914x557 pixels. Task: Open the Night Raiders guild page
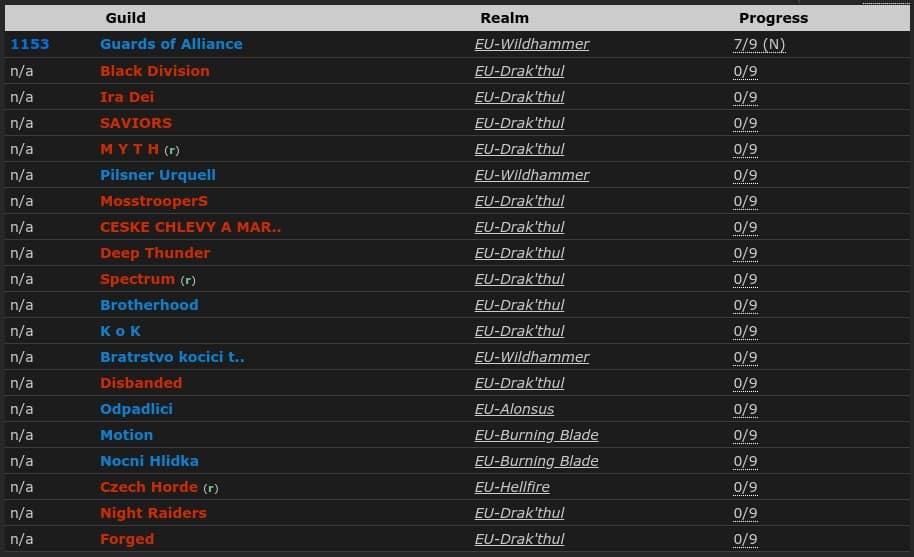tap(153, 513)
